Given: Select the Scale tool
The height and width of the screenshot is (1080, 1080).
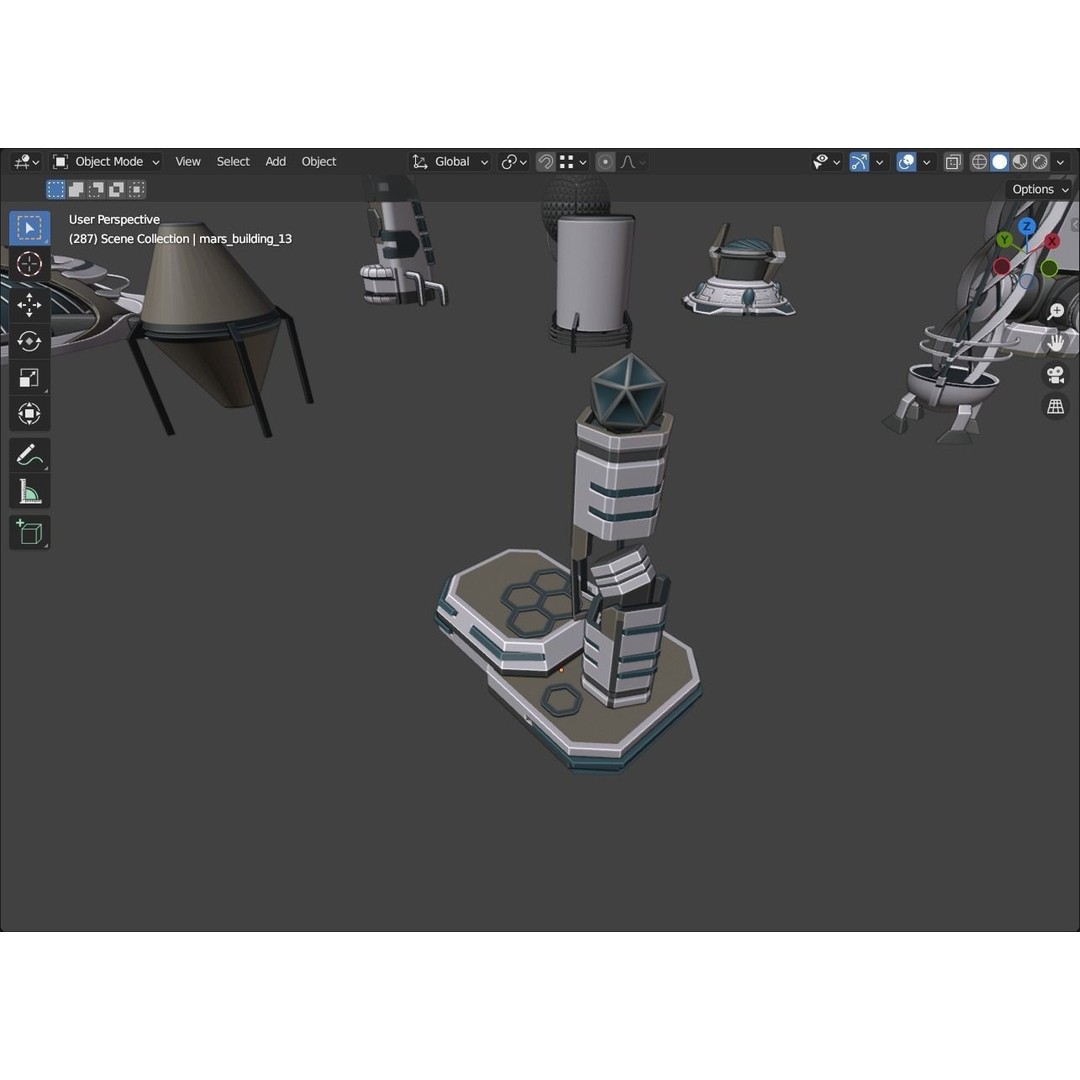Looking at the screenshot, I should coord(29,377).
